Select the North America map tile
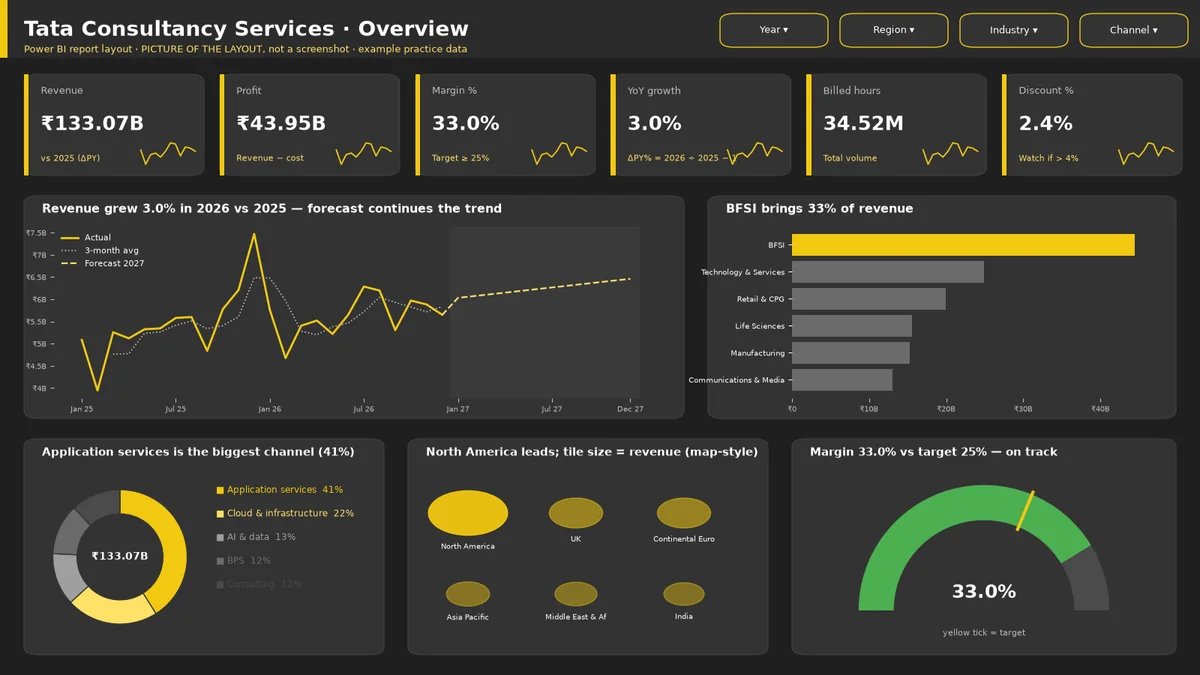This screenshot has width=1200, height=675. (x=468, y=513)
